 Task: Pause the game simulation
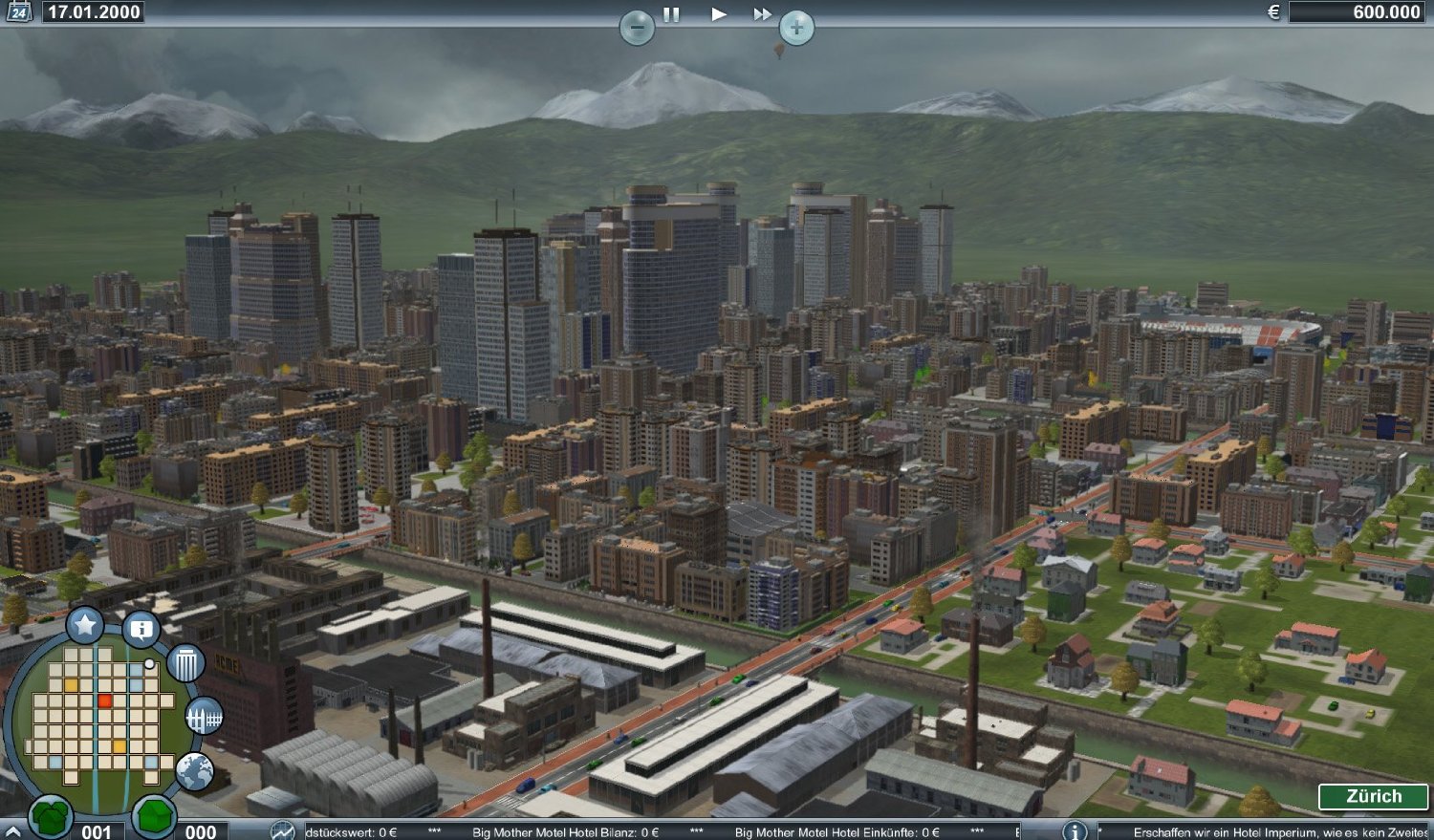(672, 14)
